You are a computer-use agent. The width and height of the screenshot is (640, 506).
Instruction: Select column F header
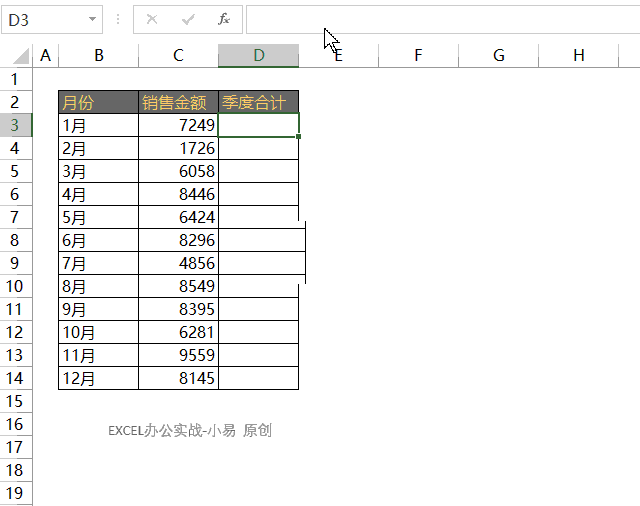[418, 55]
